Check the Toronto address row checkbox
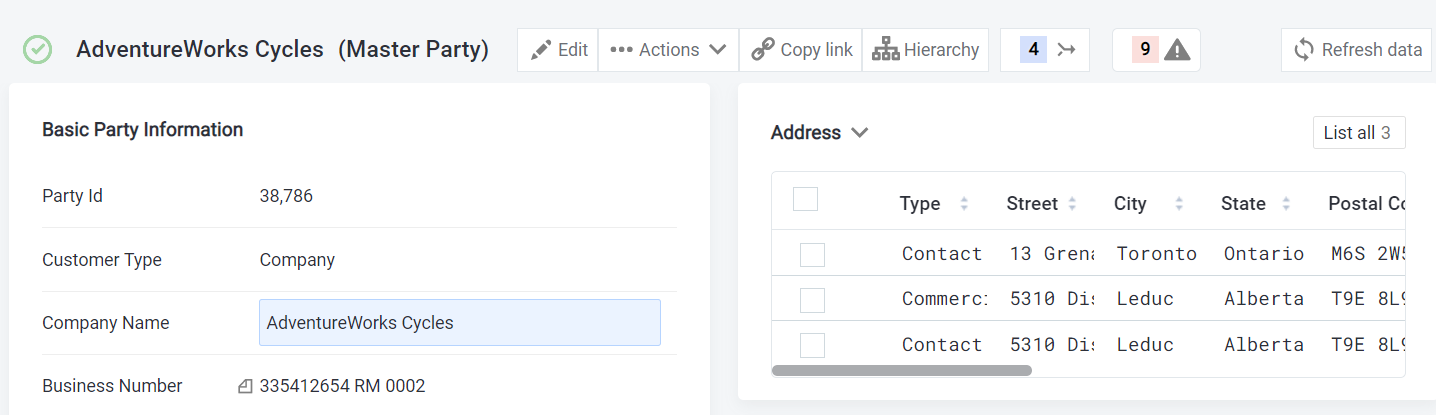 tap(812, 255)
